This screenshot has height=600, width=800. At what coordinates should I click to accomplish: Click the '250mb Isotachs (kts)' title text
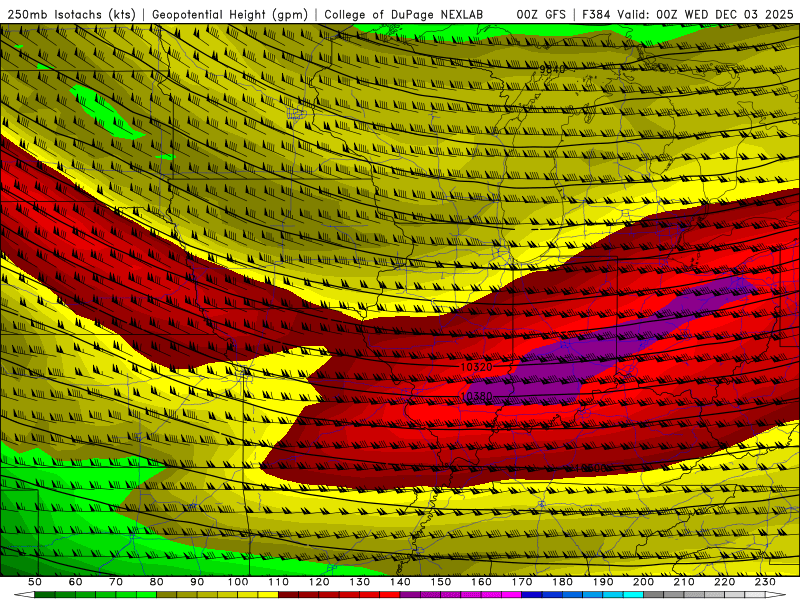(x=71, y=15)
